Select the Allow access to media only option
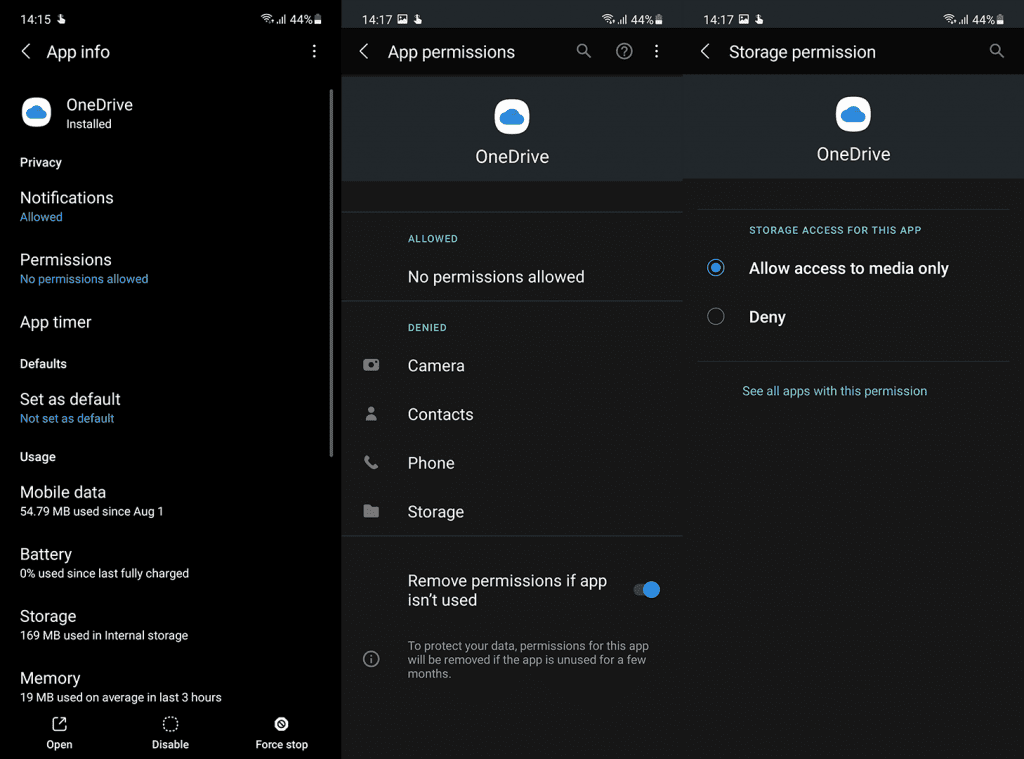Viewport: 1024px width, 759px height. point(715,268)
